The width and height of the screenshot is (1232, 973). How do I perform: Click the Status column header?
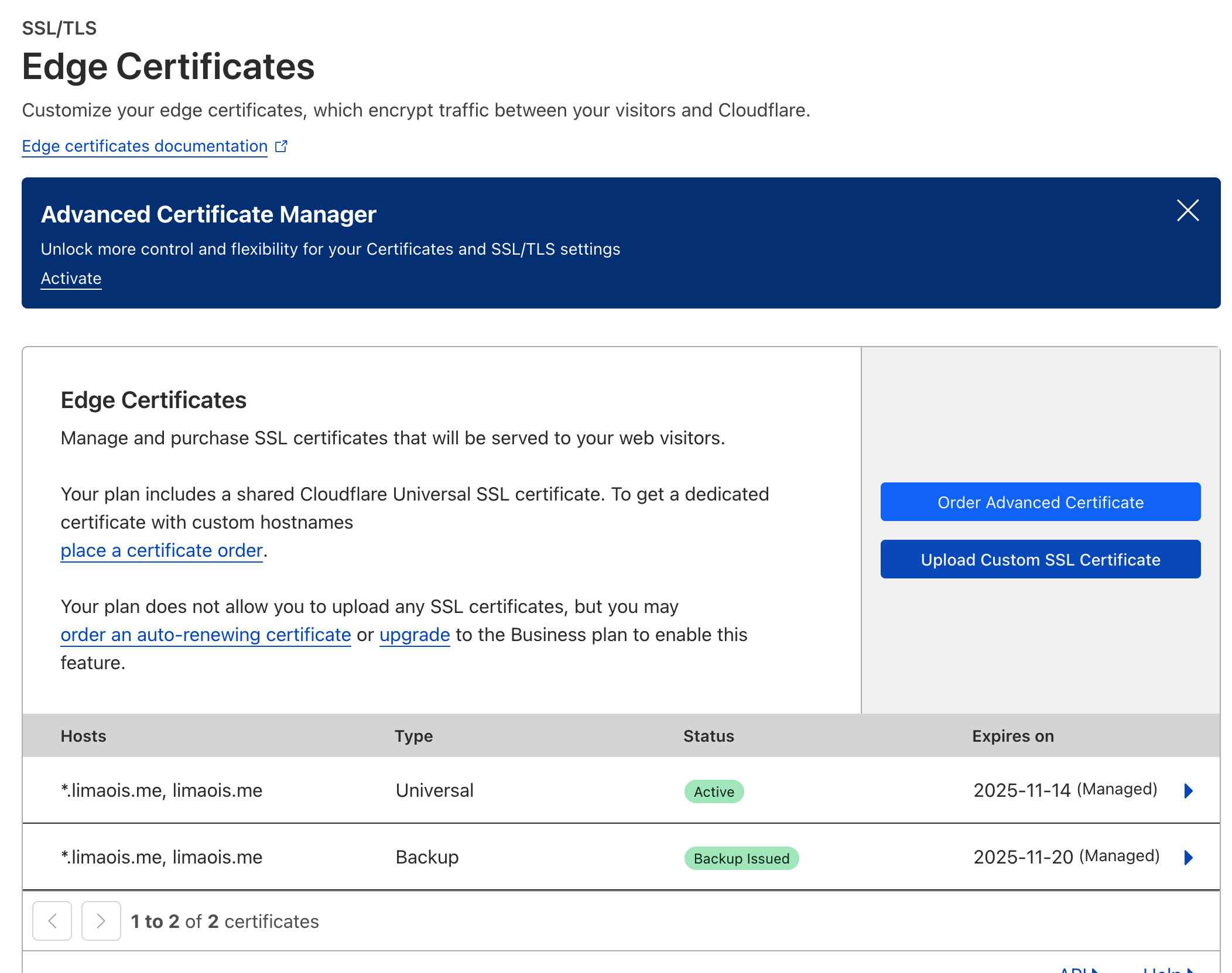pyautogui.click(x=709, y=736)
